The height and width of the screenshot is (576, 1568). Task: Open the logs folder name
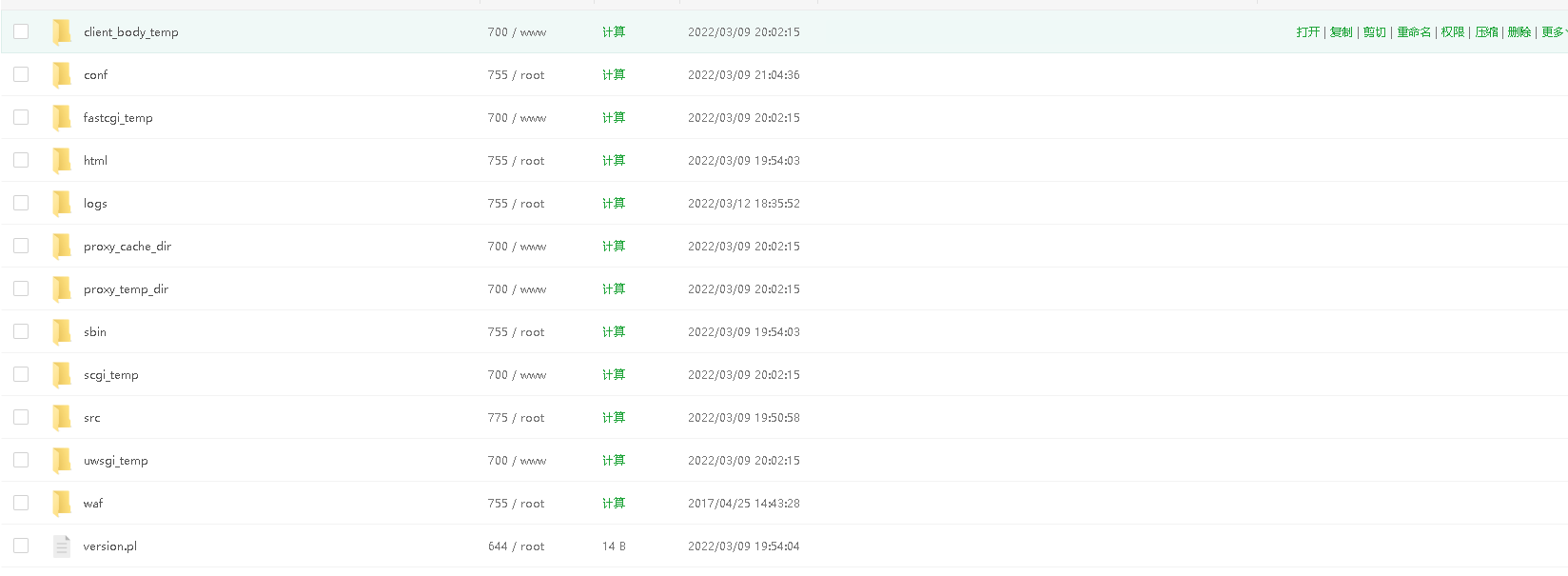coord(95,204)
